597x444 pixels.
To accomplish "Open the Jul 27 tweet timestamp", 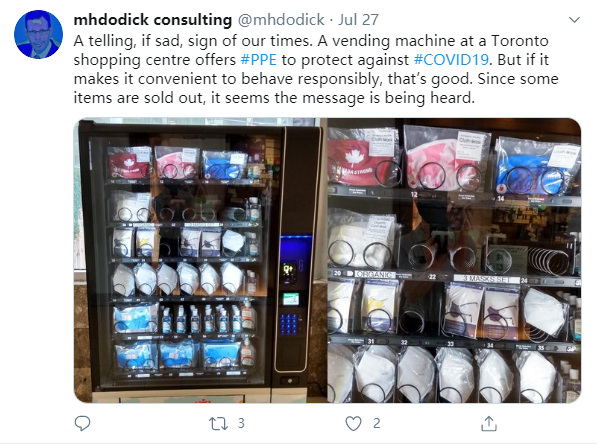I will (358, 20).
